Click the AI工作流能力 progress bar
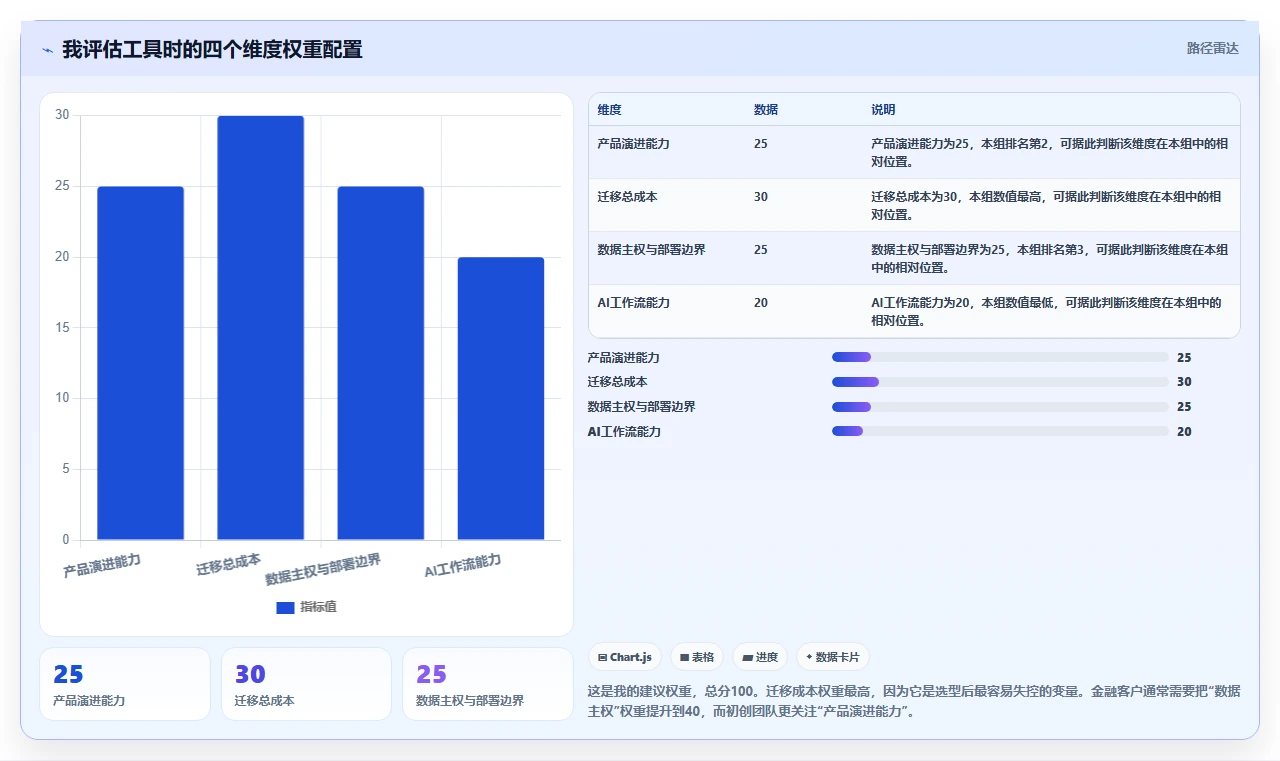The width and height of the screenshot is (1280, 761). click(1000, 431)
